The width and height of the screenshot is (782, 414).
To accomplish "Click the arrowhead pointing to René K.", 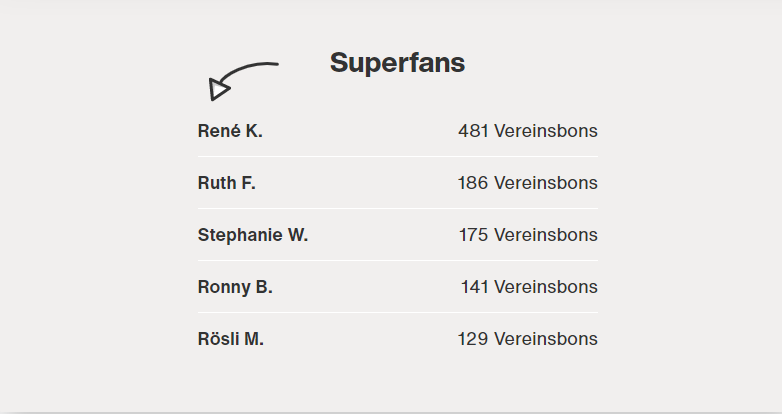I will 218,90.
